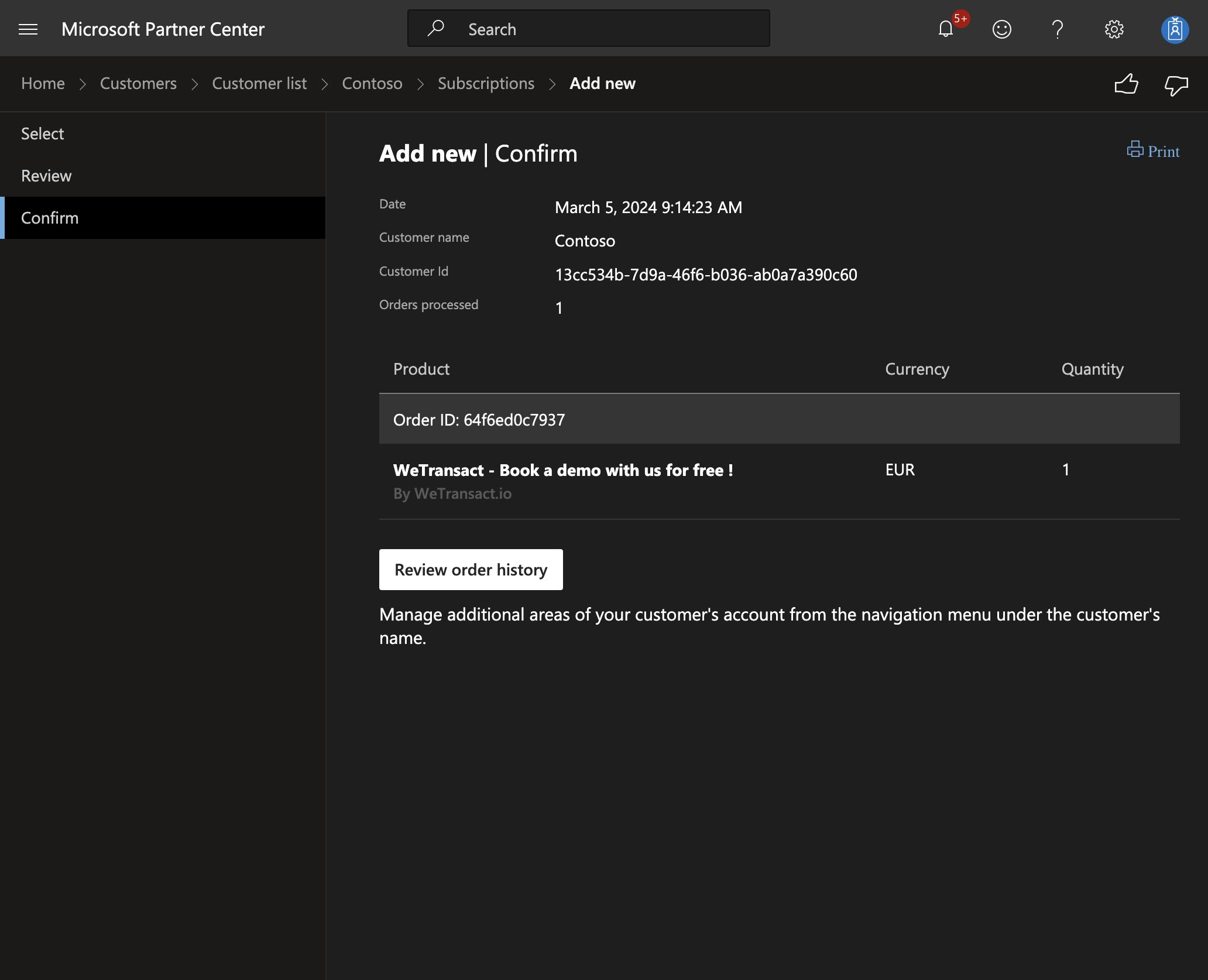Click the Currency column header
Screen dimensions: 1208x980
[917, 369]
